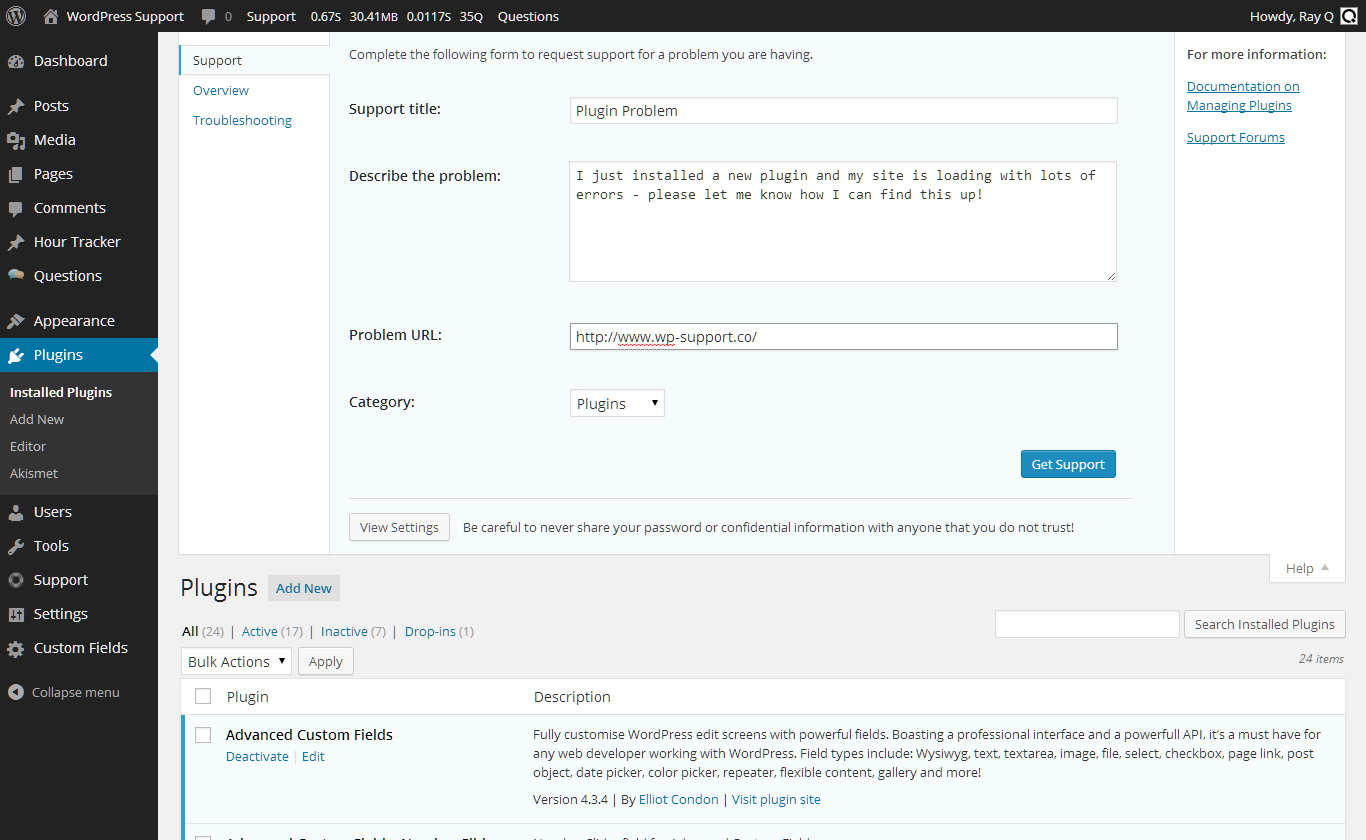Click the 0.0117S query time stat
The image size is (1366, 840).
[429, 16]
